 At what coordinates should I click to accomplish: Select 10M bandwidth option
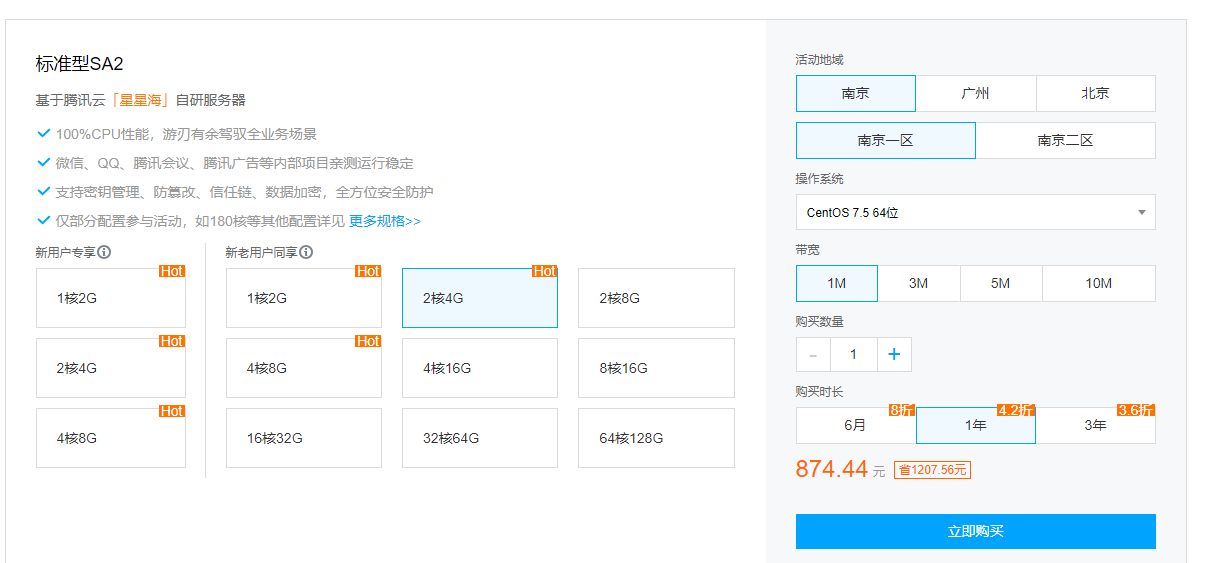(1099, 283)
